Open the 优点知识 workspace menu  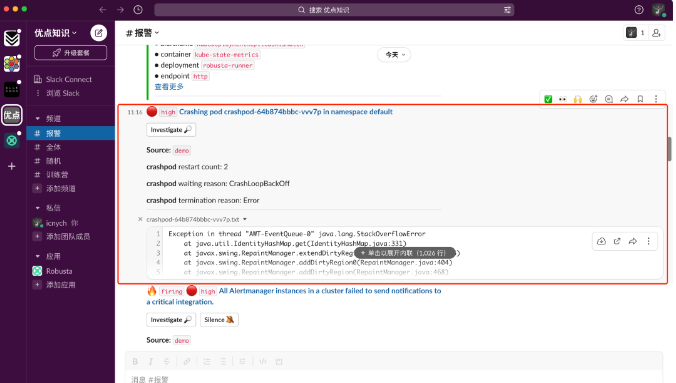[56, 33]
